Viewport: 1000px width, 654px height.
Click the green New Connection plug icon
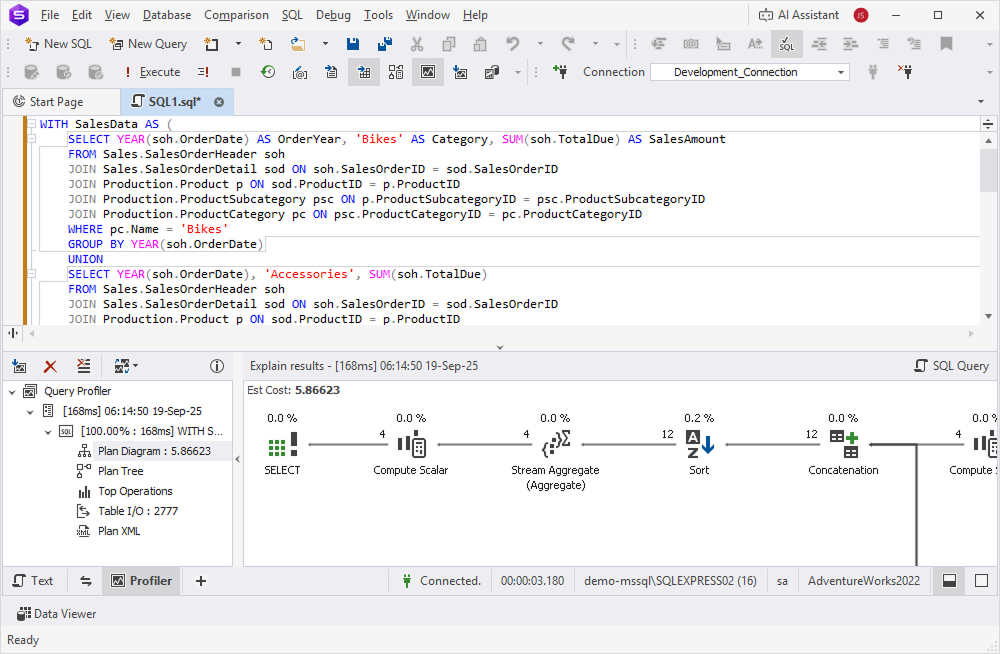tap(561, 71)
